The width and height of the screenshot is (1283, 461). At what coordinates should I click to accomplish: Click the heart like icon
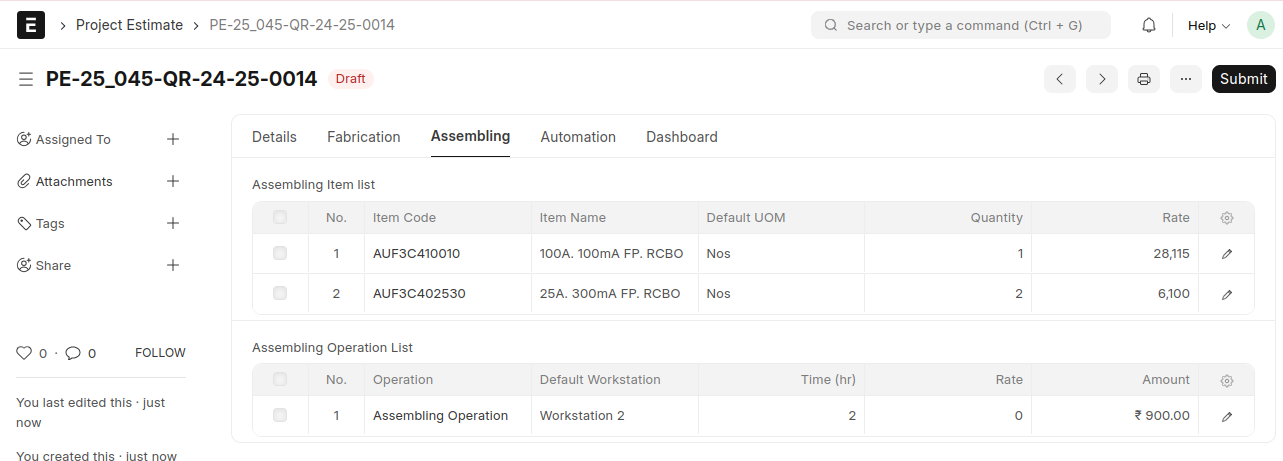click(x=24, y=353)
